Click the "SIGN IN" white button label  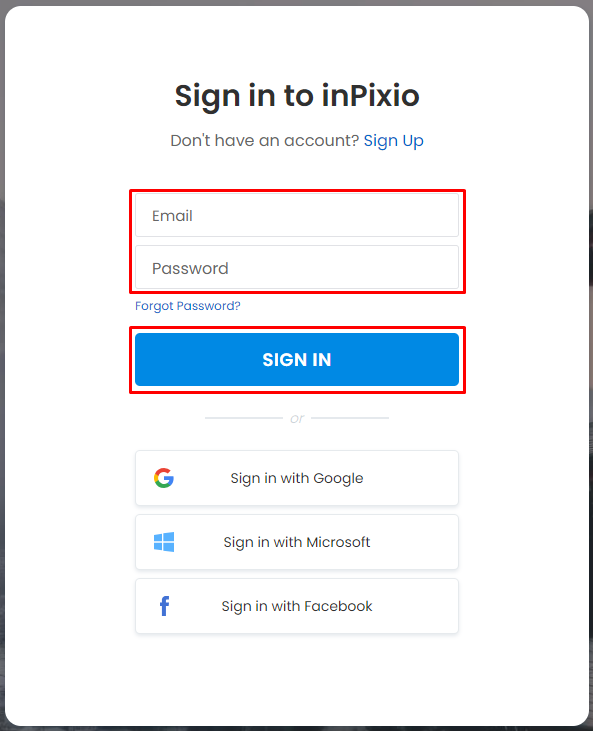coord(297,359)
